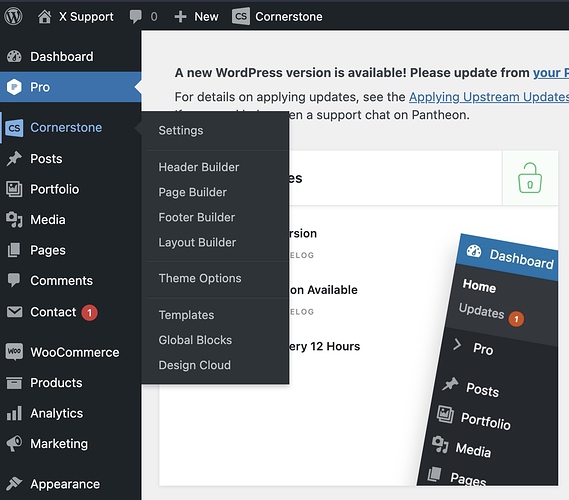The height and width of the screenshot is (500, 569).
Task: Select Global Blocks menu entry
Action: pos(195,340)
